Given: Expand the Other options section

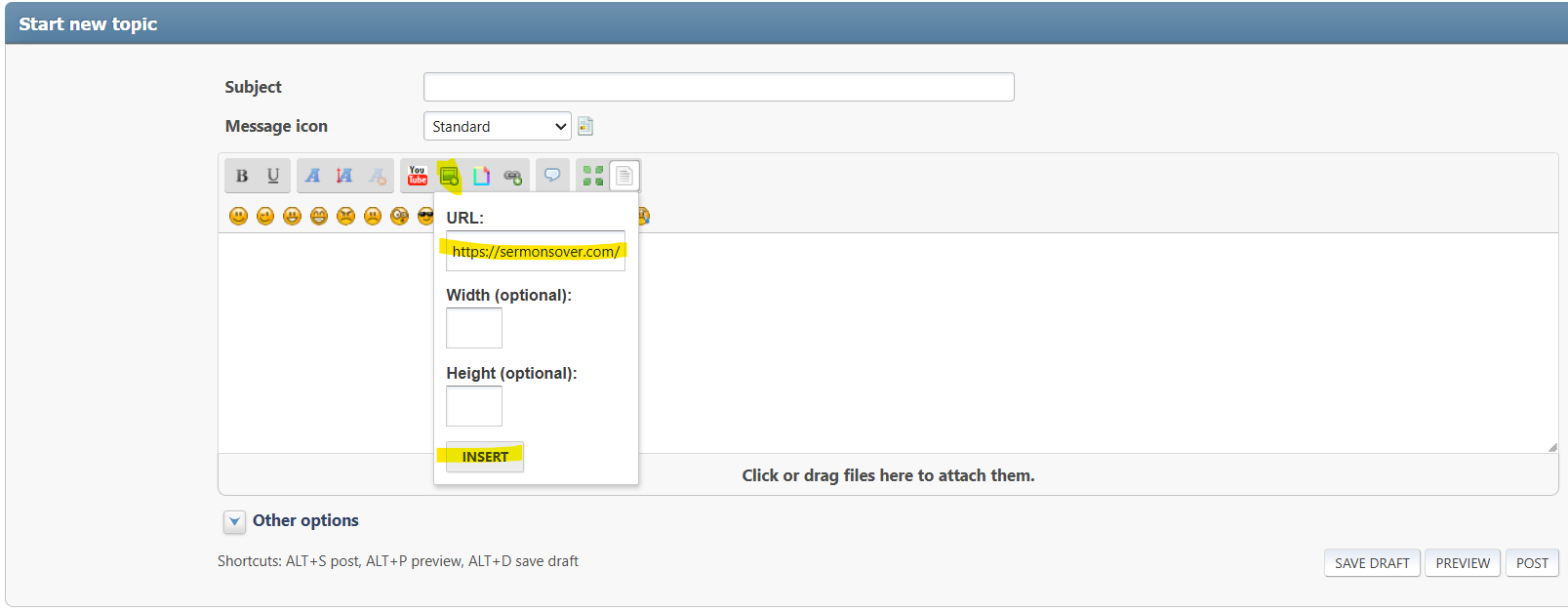Looking at the screenshot, I should tap(234, 521).
